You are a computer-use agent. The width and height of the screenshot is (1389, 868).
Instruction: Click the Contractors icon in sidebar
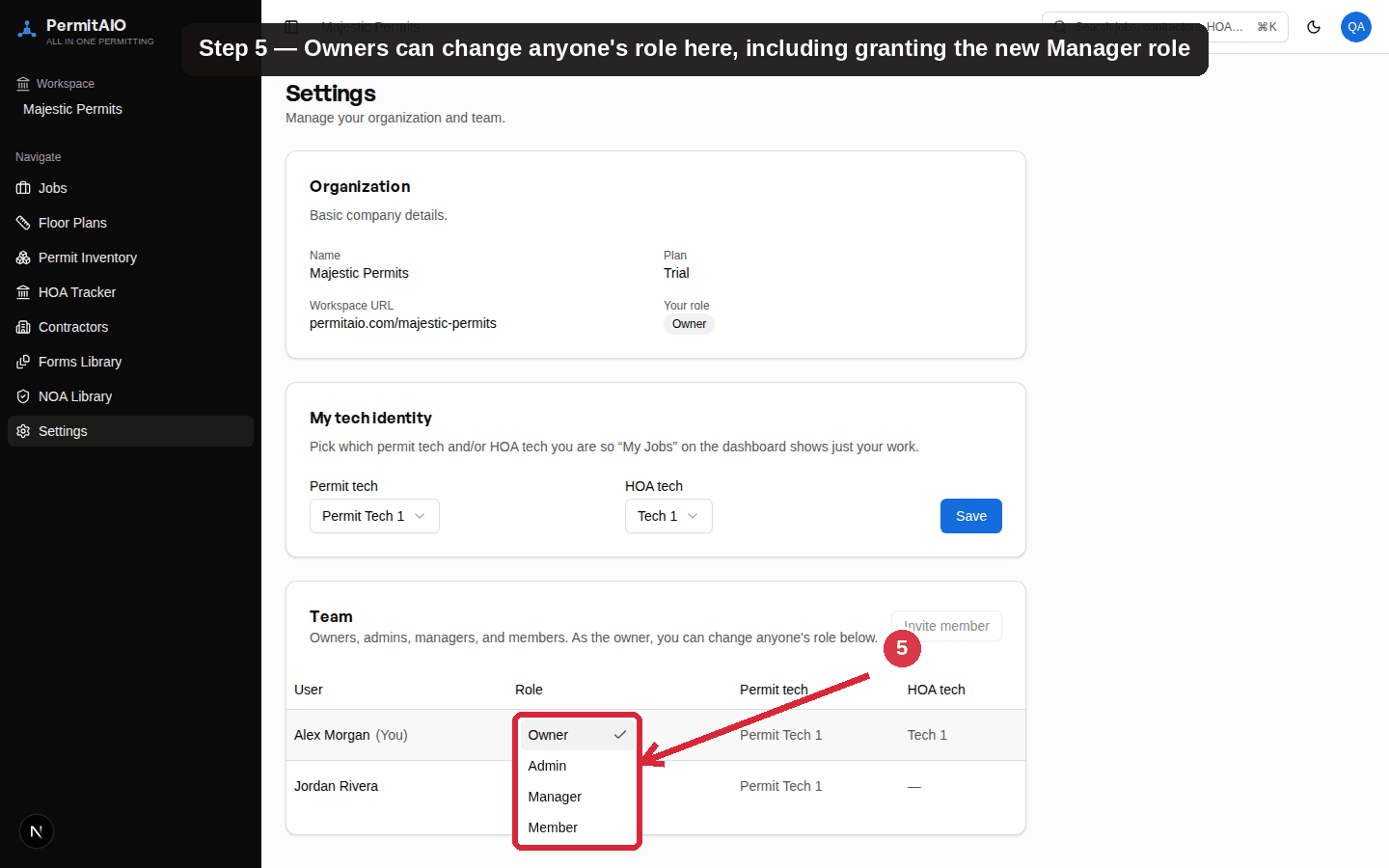(x=23, y=327)
